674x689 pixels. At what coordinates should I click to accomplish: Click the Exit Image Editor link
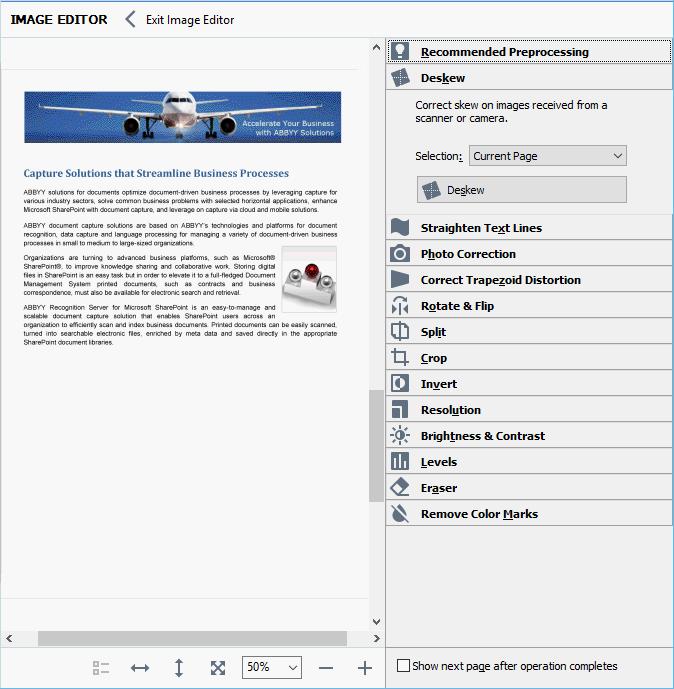click(190, 20)
